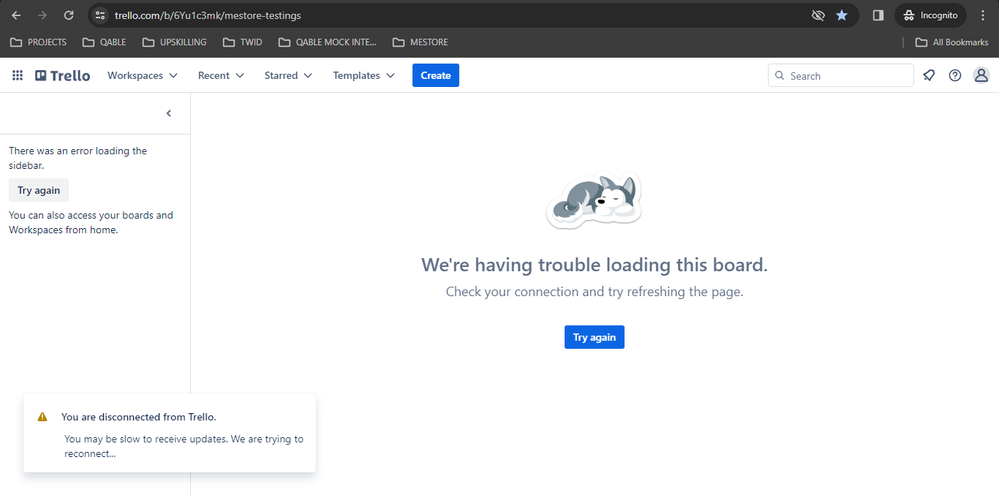Image resolution: width=999 pixels, height=495 pixels.
Task: Click the trello.com address bar URL
Action: click(x=208, y=15)
